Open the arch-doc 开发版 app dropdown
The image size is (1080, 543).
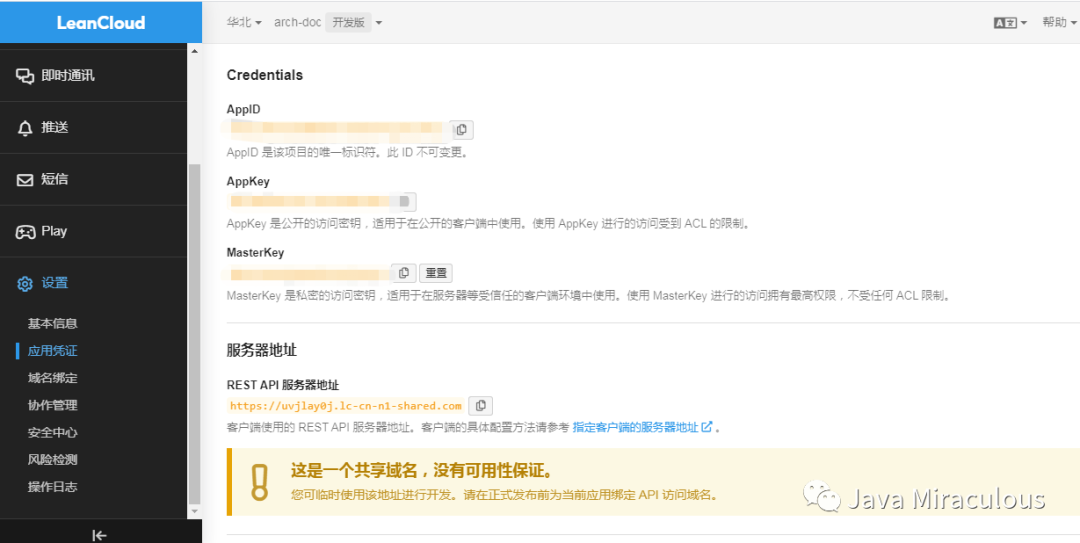point(328,22)
